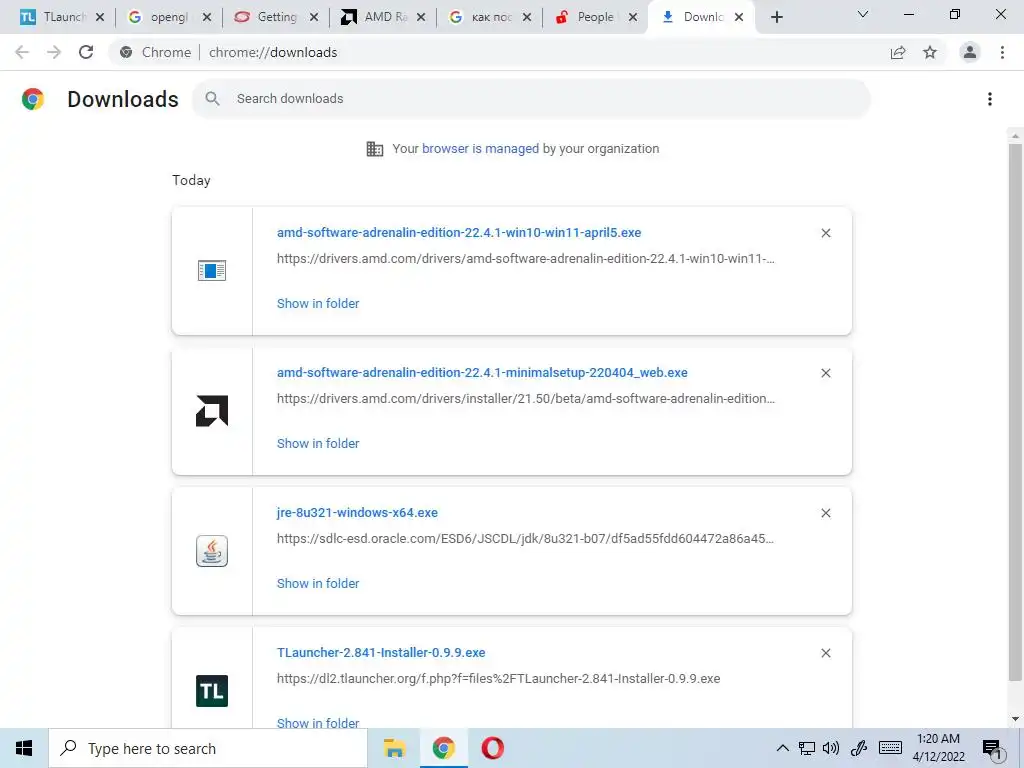Go back to the previous page
The image size is (1024, 768).
tap(22, 52)
